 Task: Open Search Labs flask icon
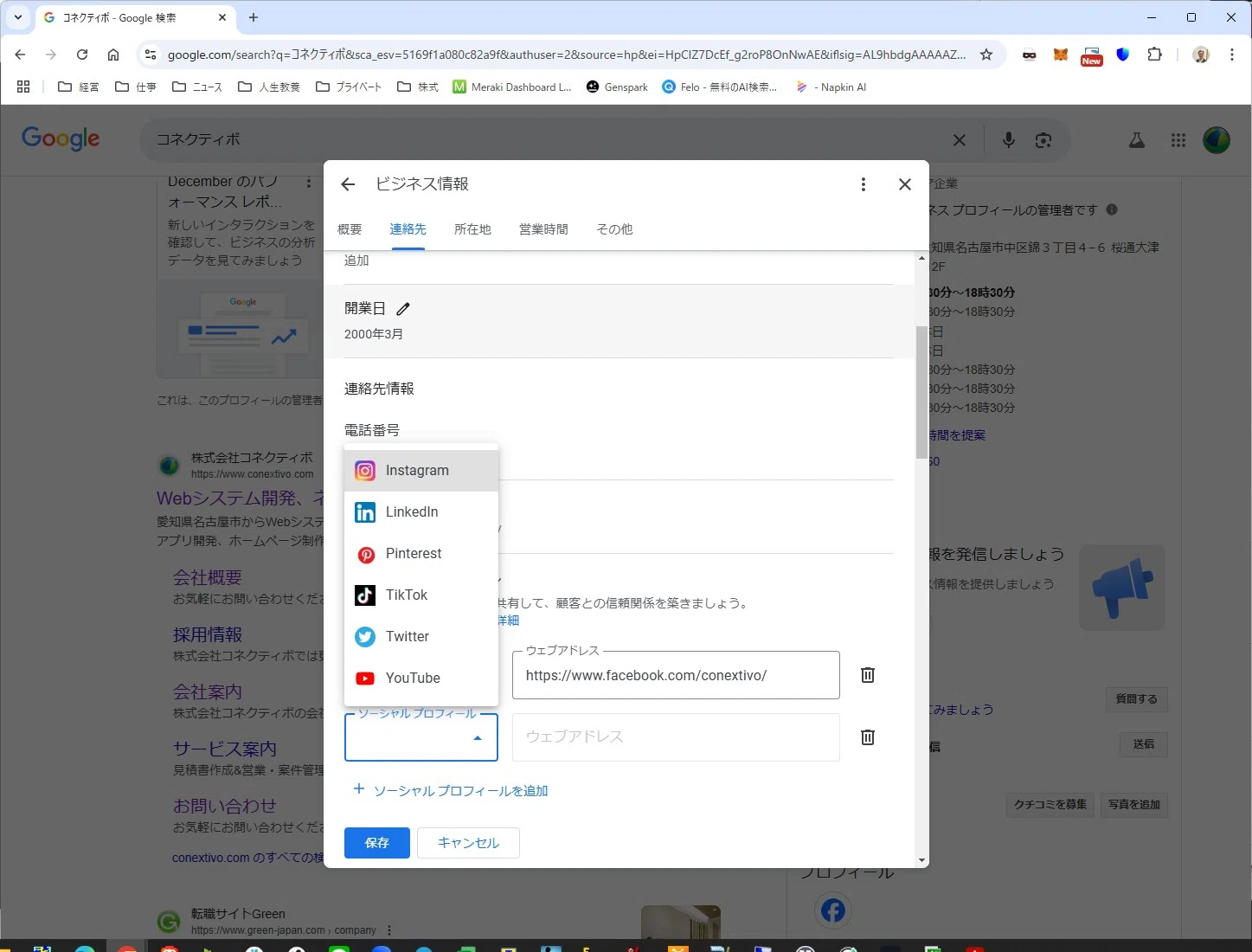click(x=1137, y=140)
